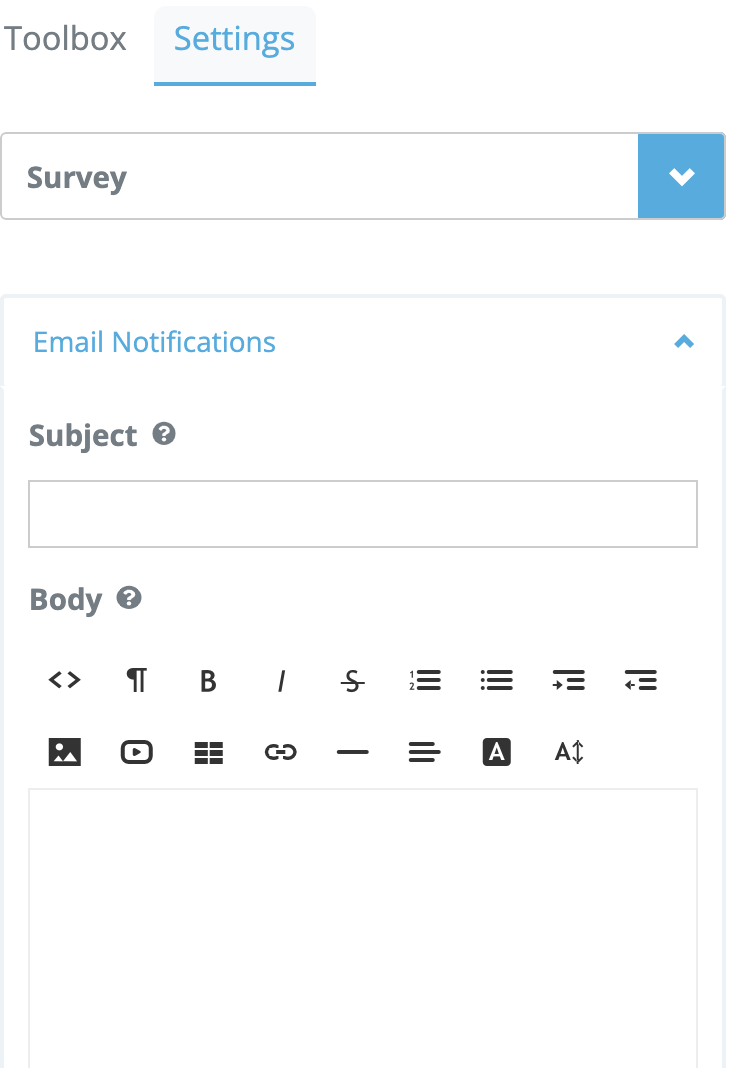
Task: Open the Survey dropdown arrow
Action: coord(681,177)
